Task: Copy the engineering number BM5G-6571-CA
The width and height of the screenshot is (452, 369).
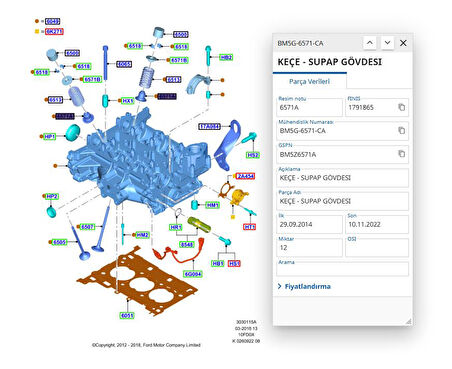Action: [x=402, y=131]
